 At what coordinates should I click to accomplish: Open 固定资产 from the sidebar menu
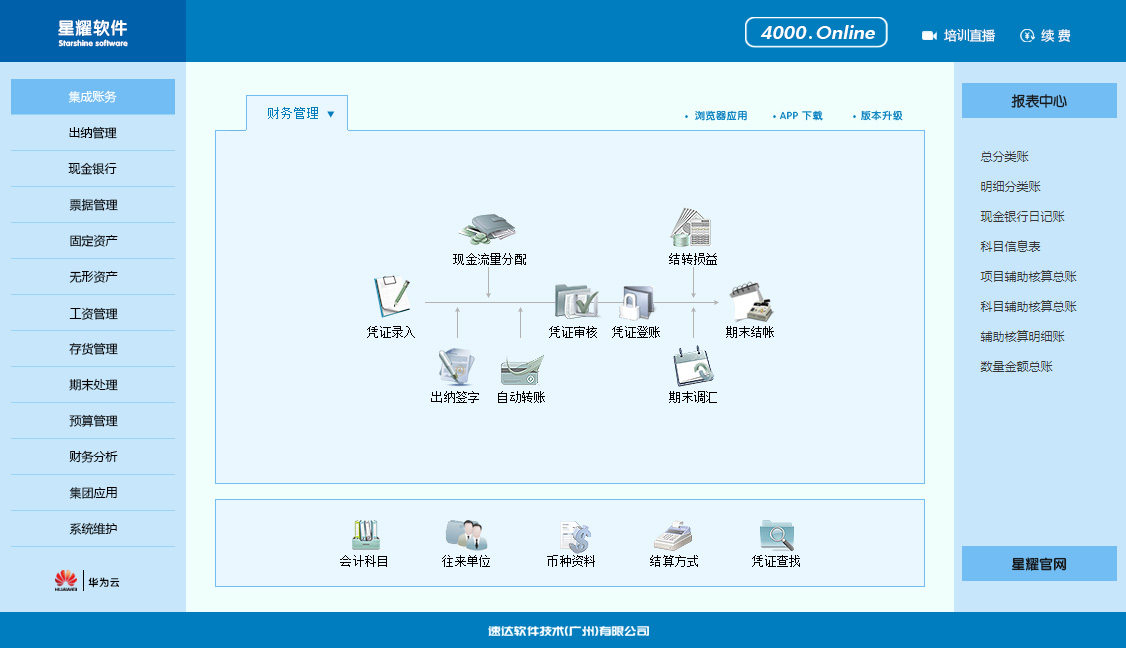tap(93, 241)
